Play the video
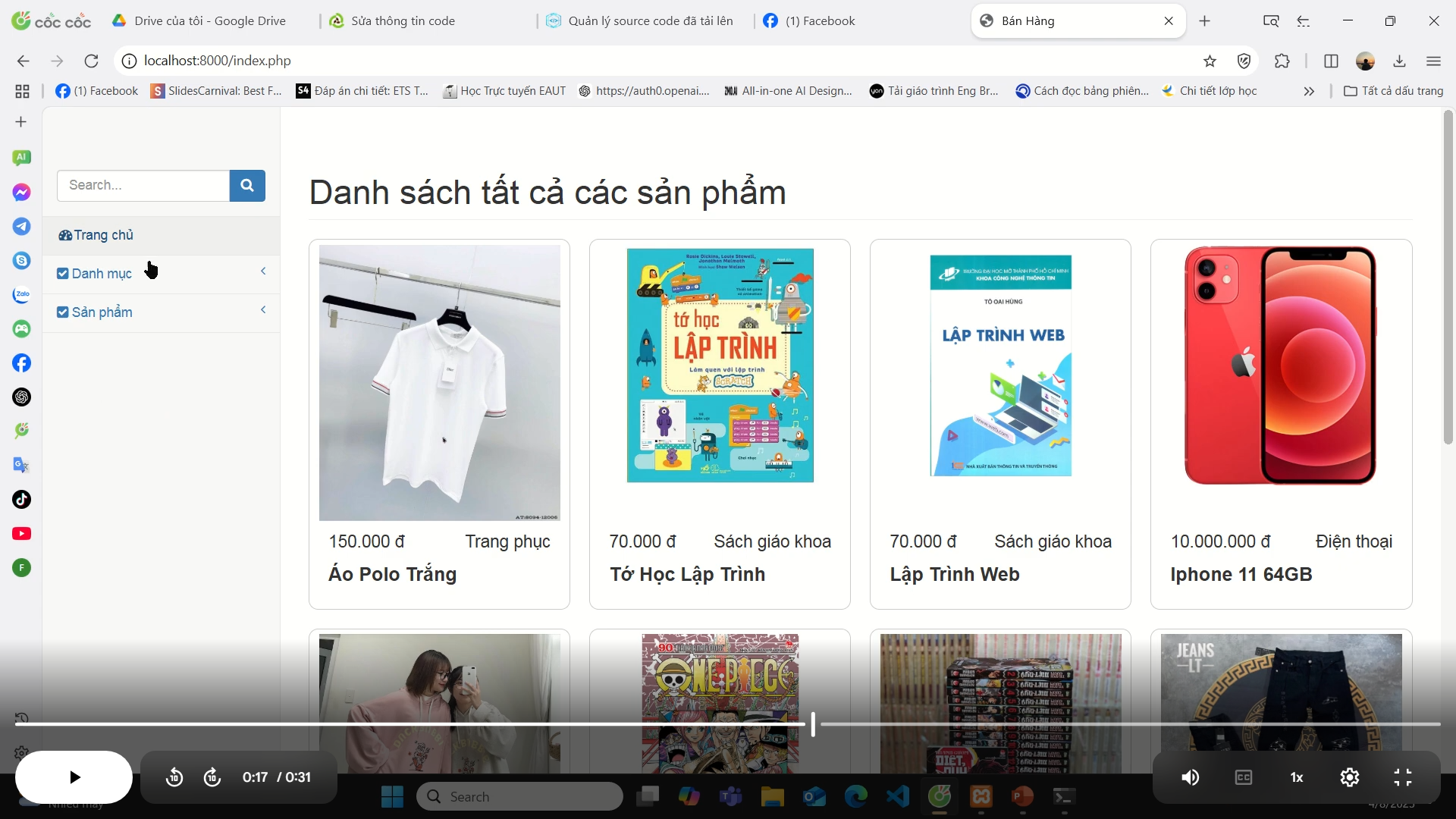The image size is (1456, 819). pos(74,777)
